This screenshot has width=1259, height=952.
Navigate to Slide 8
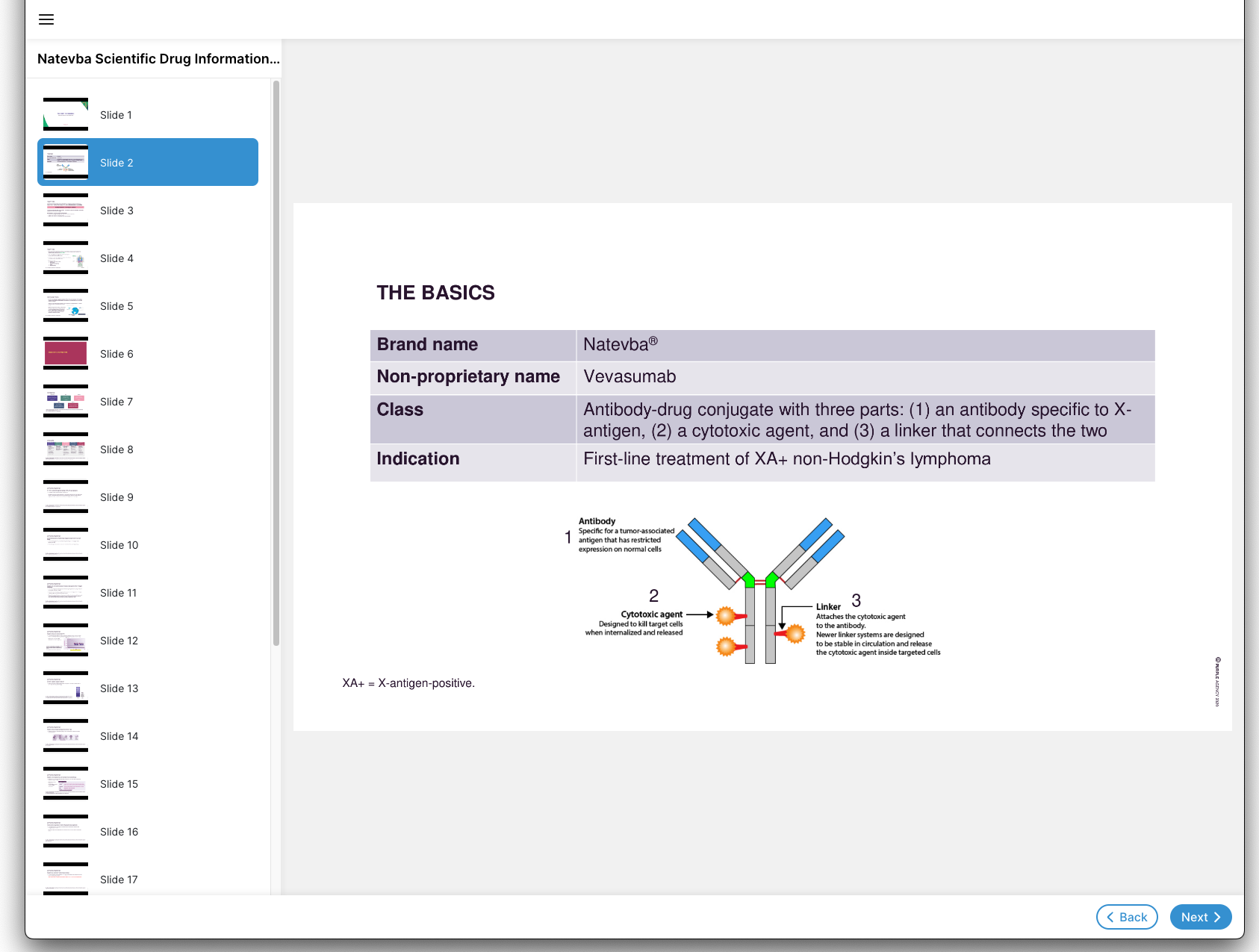(116, 449)
